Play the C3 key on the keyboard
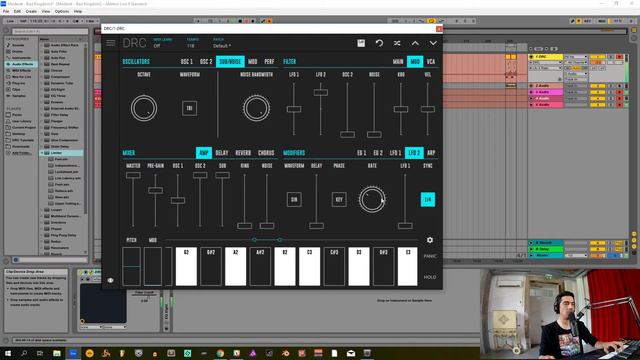The height and width of the screenshot is (360, 640). click(309, 266)
